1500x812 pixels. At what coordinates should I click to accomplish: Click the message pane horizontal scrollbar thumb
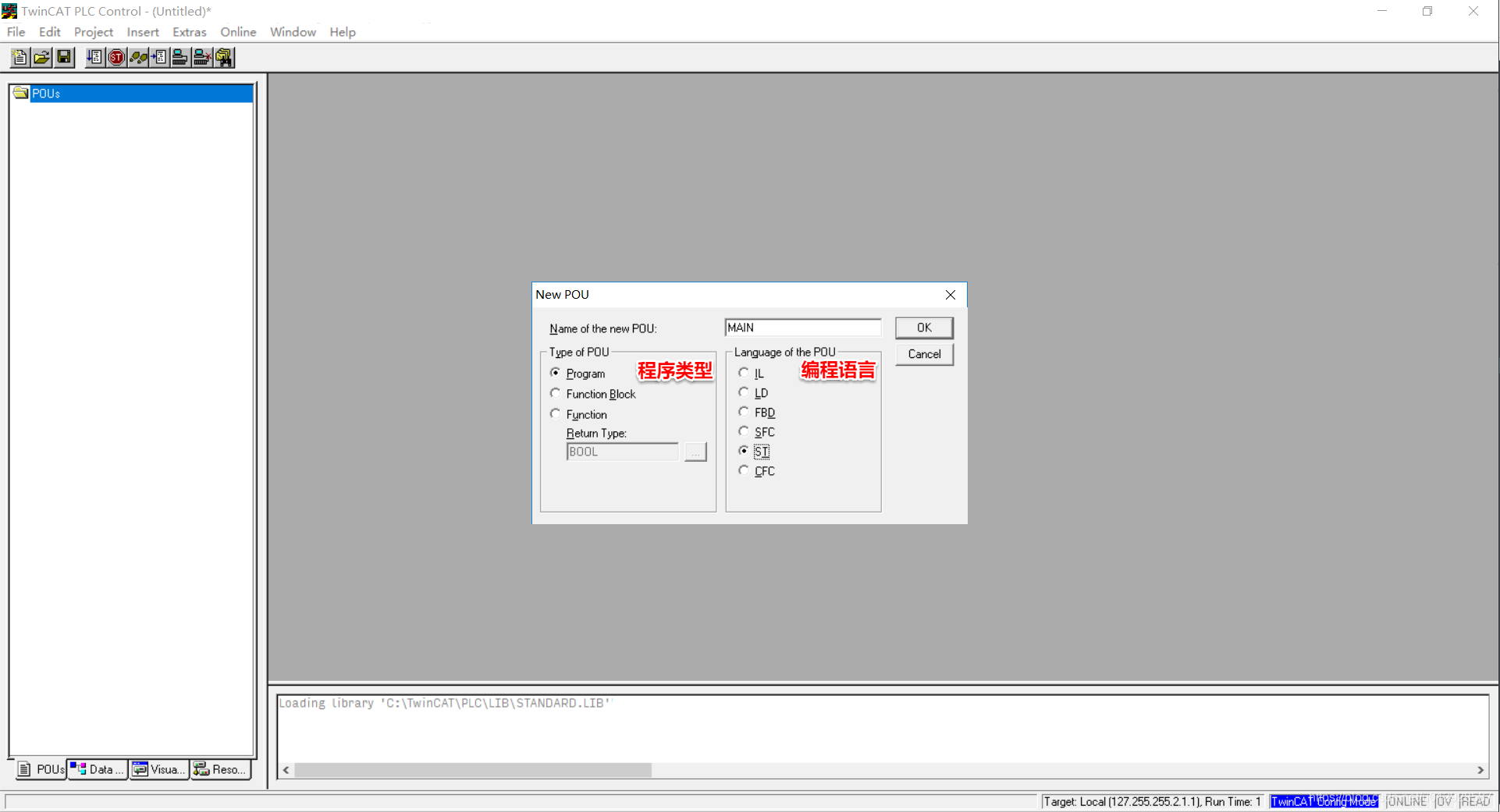coord(472,770)
